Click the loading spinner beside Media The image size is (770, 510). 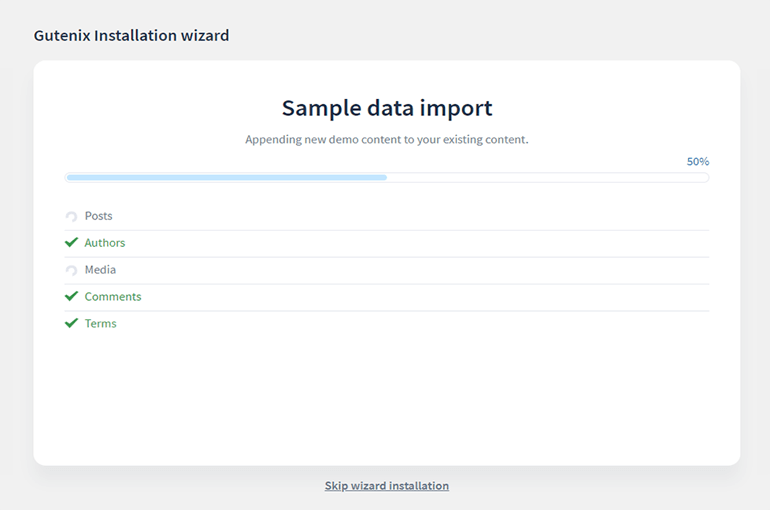(x=71, y=270)
